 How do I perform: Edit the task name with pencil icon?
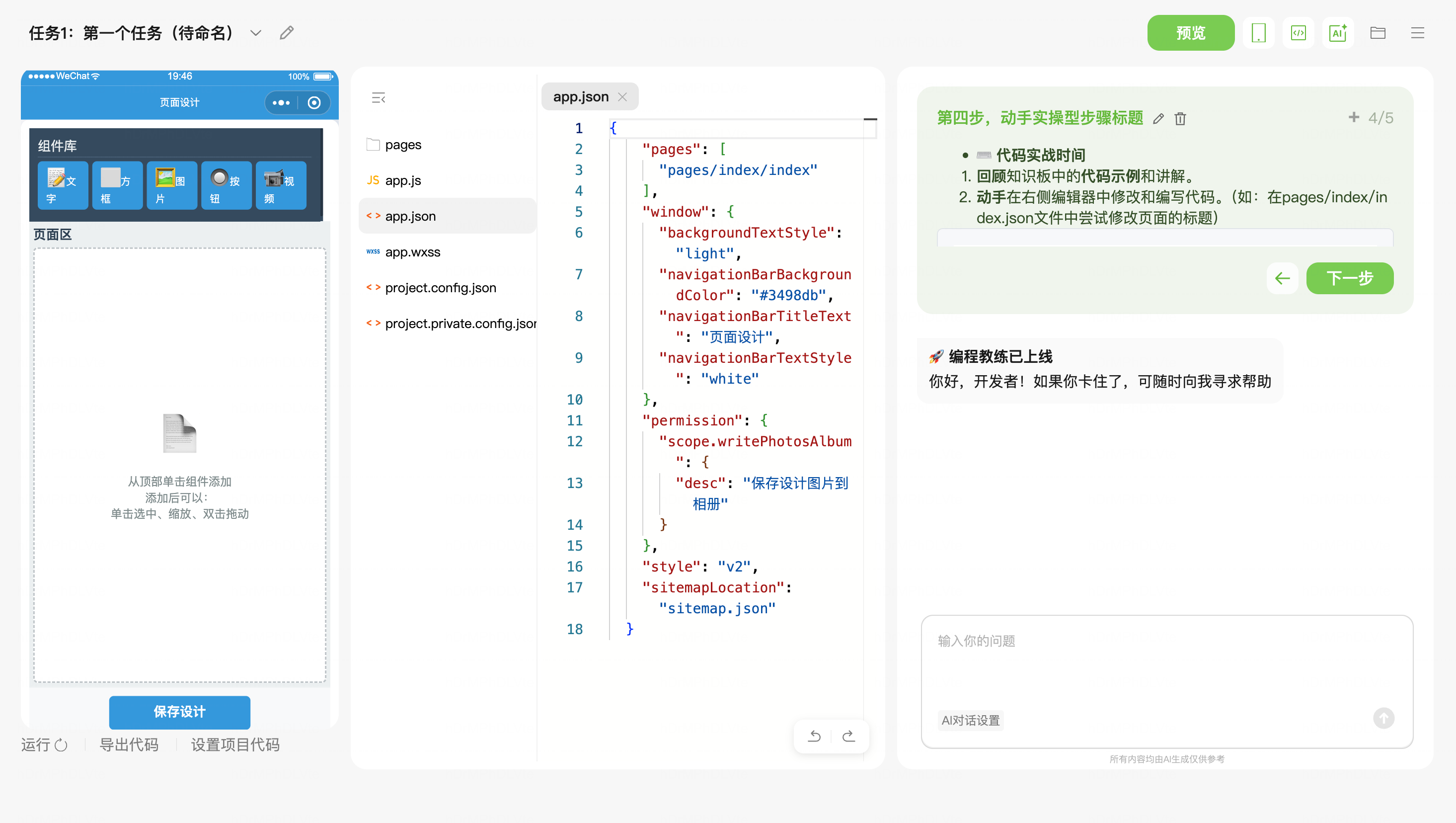click(287, 33)
